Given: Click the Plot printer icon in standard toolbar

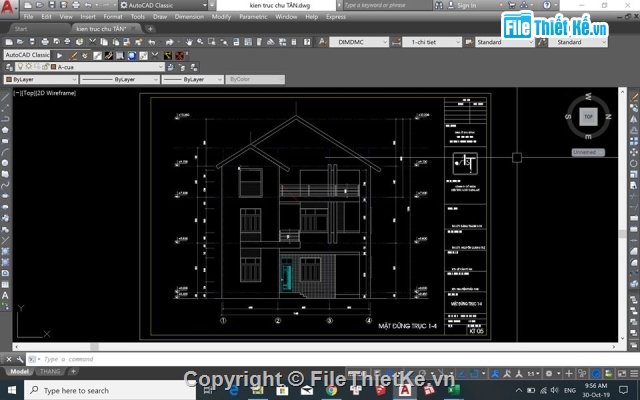Looking at the screenshot, I should tap(45, 42).
